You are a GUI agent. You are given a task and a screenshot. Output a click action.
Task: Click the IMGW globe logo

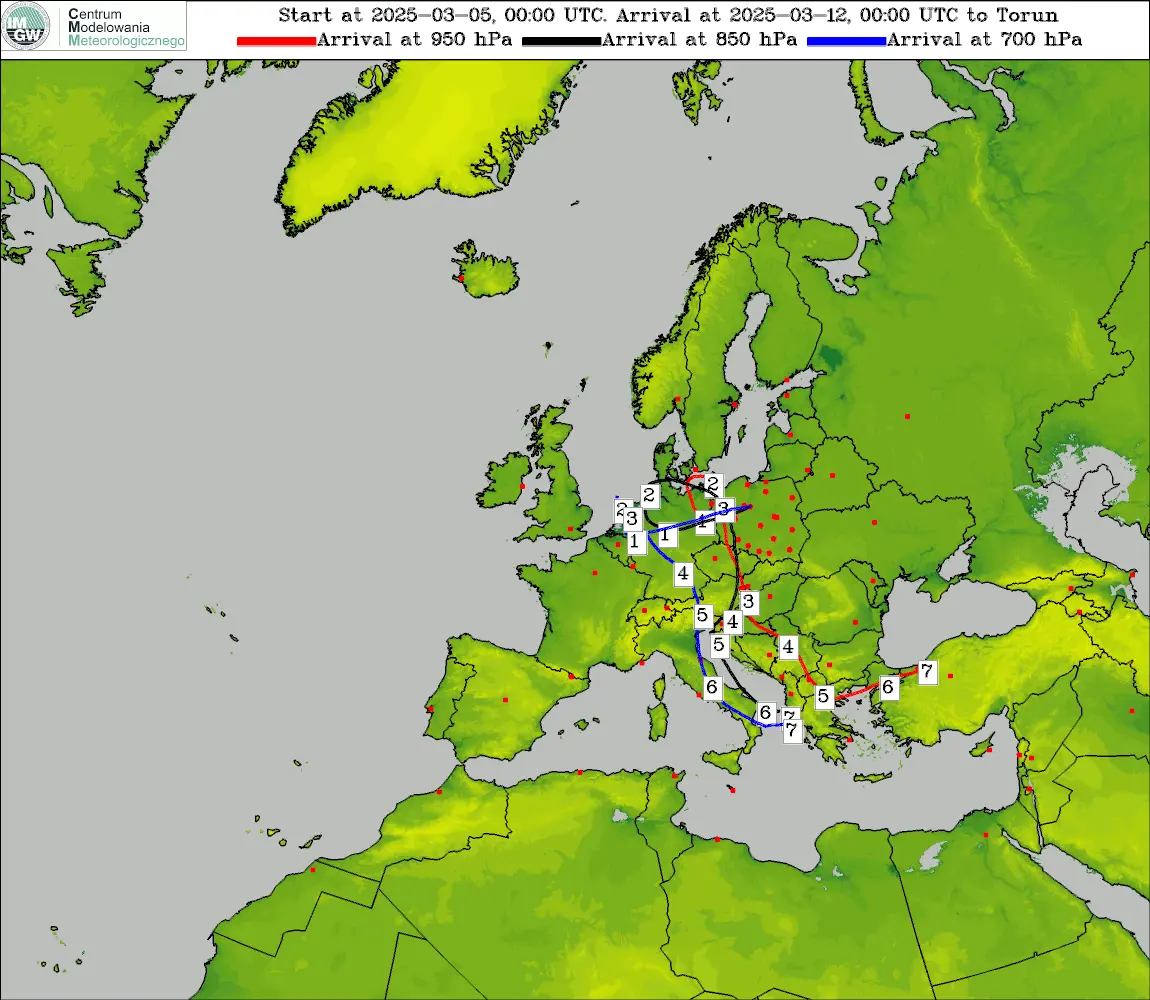click(x=26, y=26)
